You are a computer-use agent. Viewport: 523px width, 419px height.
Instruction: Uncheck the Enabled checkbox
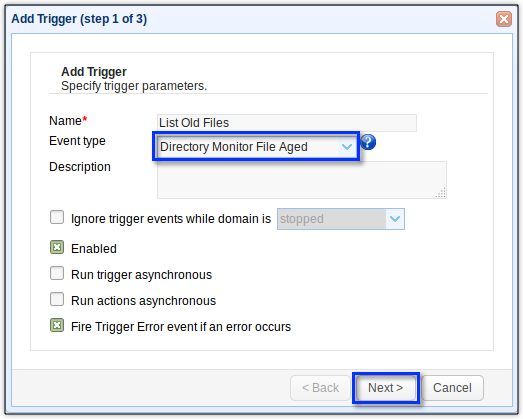[57, 248]
